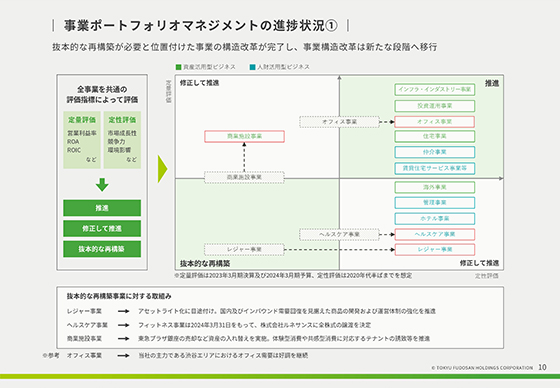This screenshot has height=388, width=560.
Task: Click the legend label 人財活用型ビジネス
Action: click(283, 67)
